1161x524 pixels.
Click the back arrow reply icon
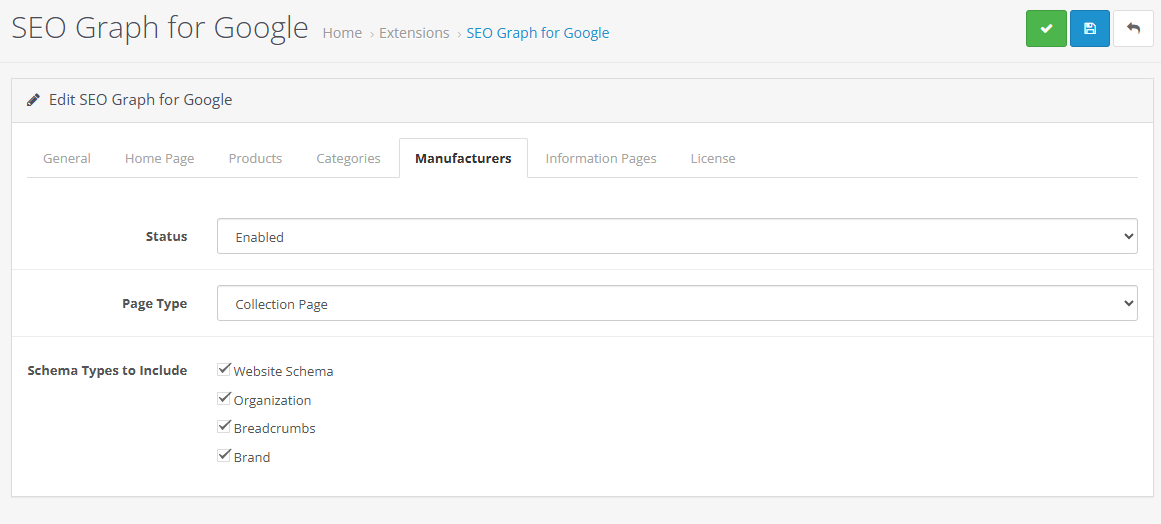tap(1133, 29)
